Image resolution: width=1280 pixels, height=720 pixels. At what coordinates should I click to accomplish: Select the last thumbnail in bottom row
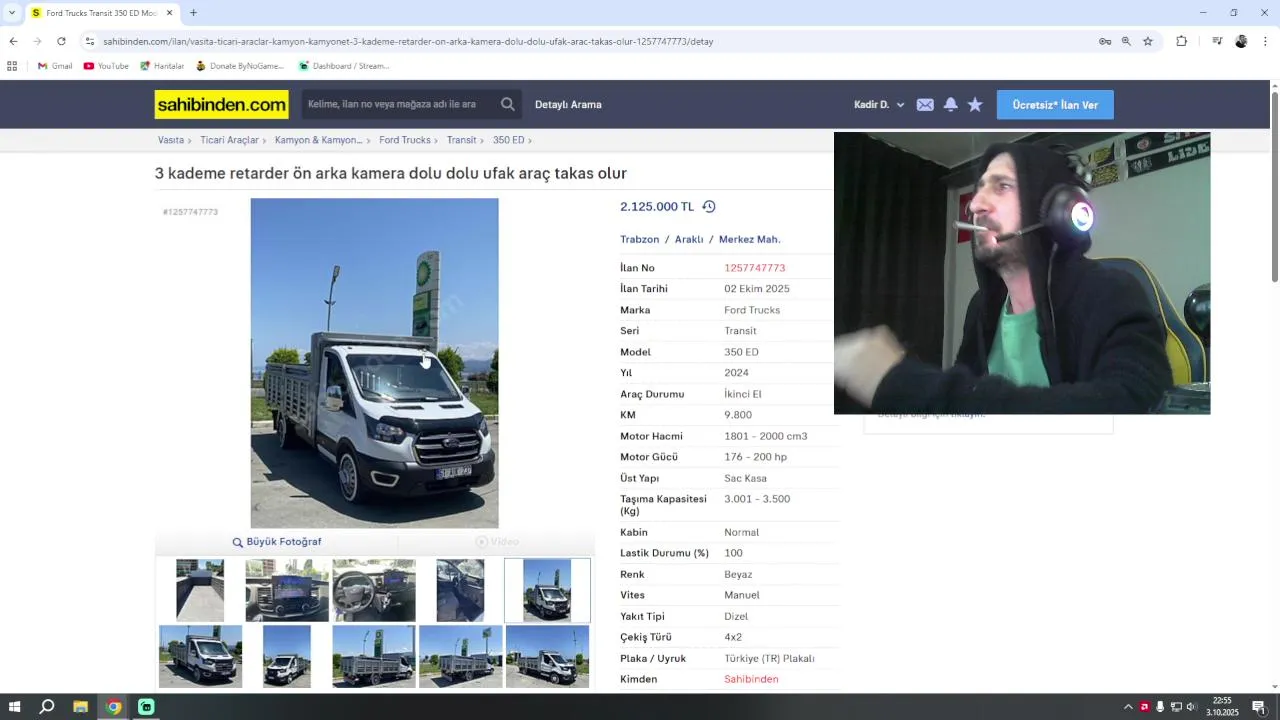coord(547,656)
